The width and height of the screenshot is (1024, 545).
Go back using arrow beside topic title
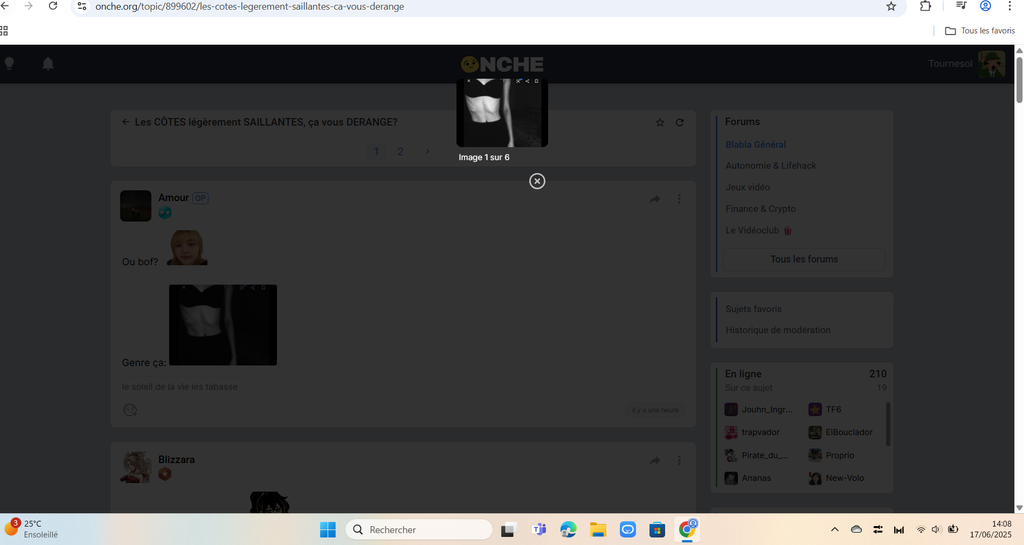click(x=125, y=122)
